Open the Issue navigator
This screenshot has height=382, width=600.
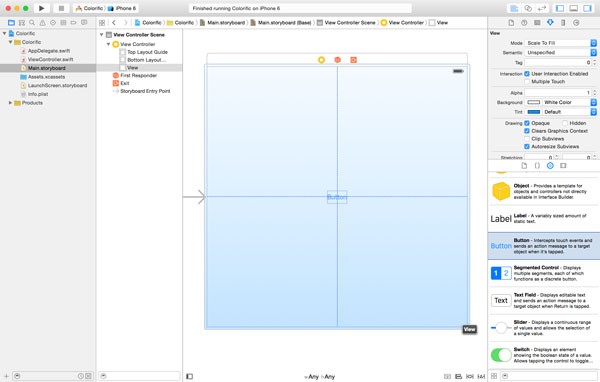[x=42, y=23]
